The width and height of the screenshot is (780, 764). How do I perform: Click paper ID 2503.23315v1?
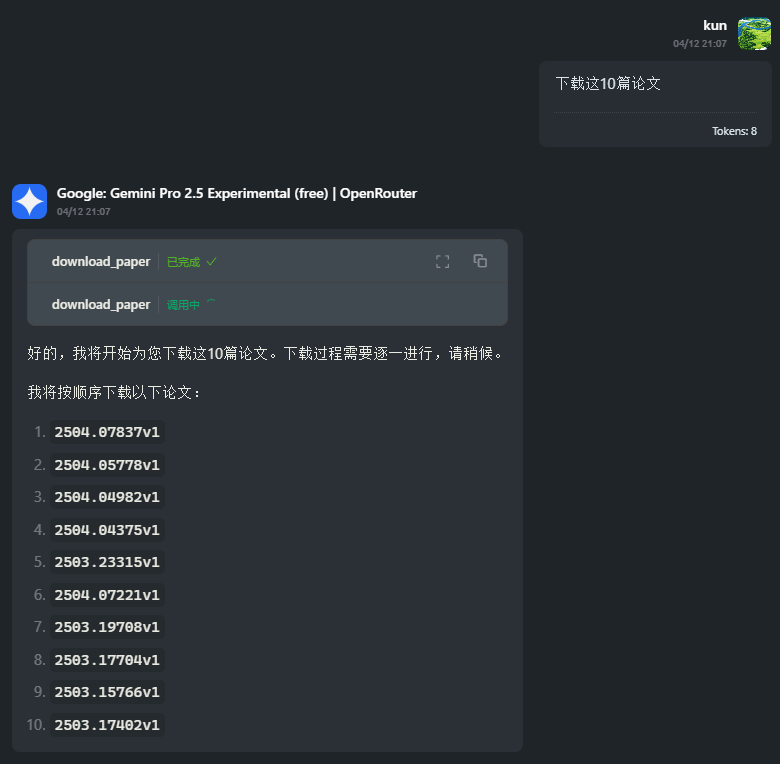coord(107,562)
